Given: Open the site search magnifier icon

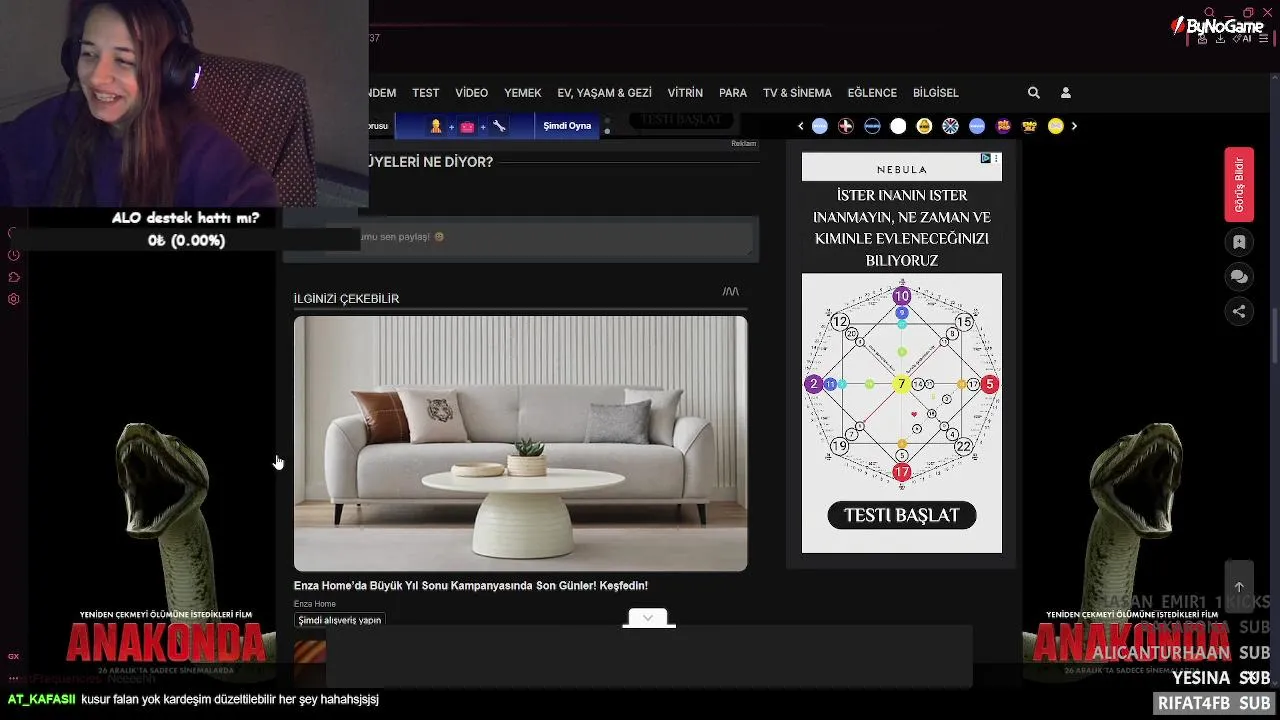Looking at the screenshot, I should tap(1034, 93).
